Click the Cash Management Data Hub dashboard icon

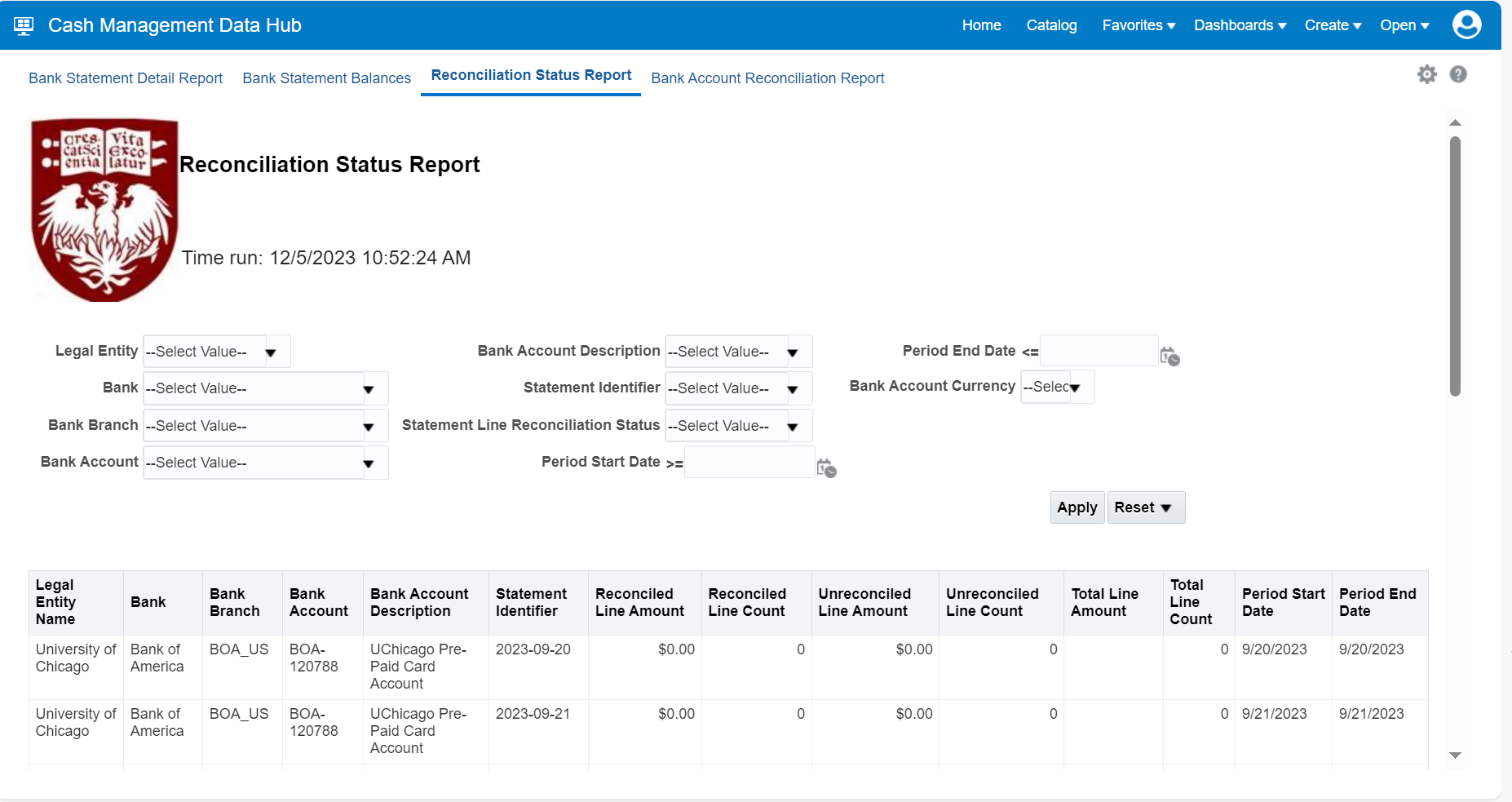[24, 25]
